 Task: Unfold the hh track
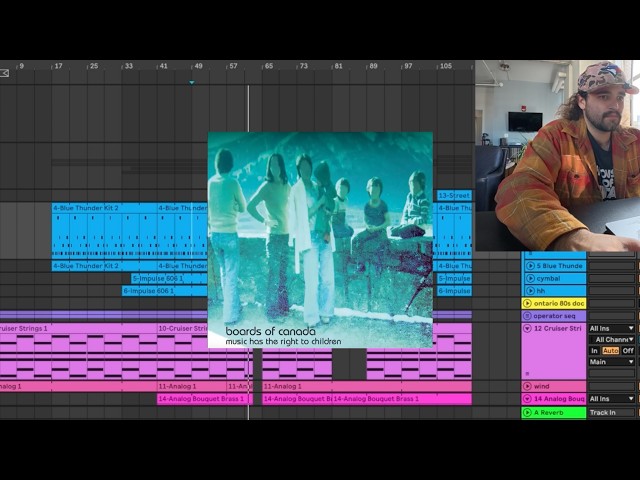530,291
